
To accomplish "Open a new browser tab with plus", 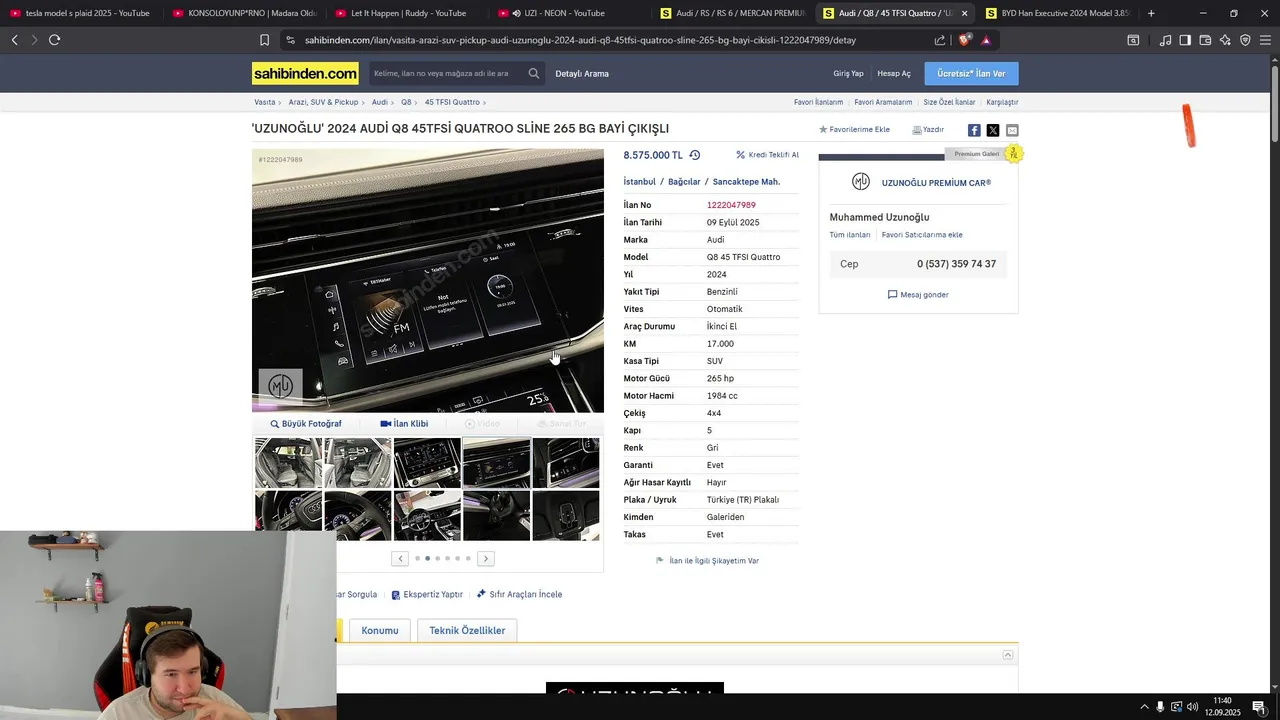I will pyautogui.click(x=1151, y=13).
